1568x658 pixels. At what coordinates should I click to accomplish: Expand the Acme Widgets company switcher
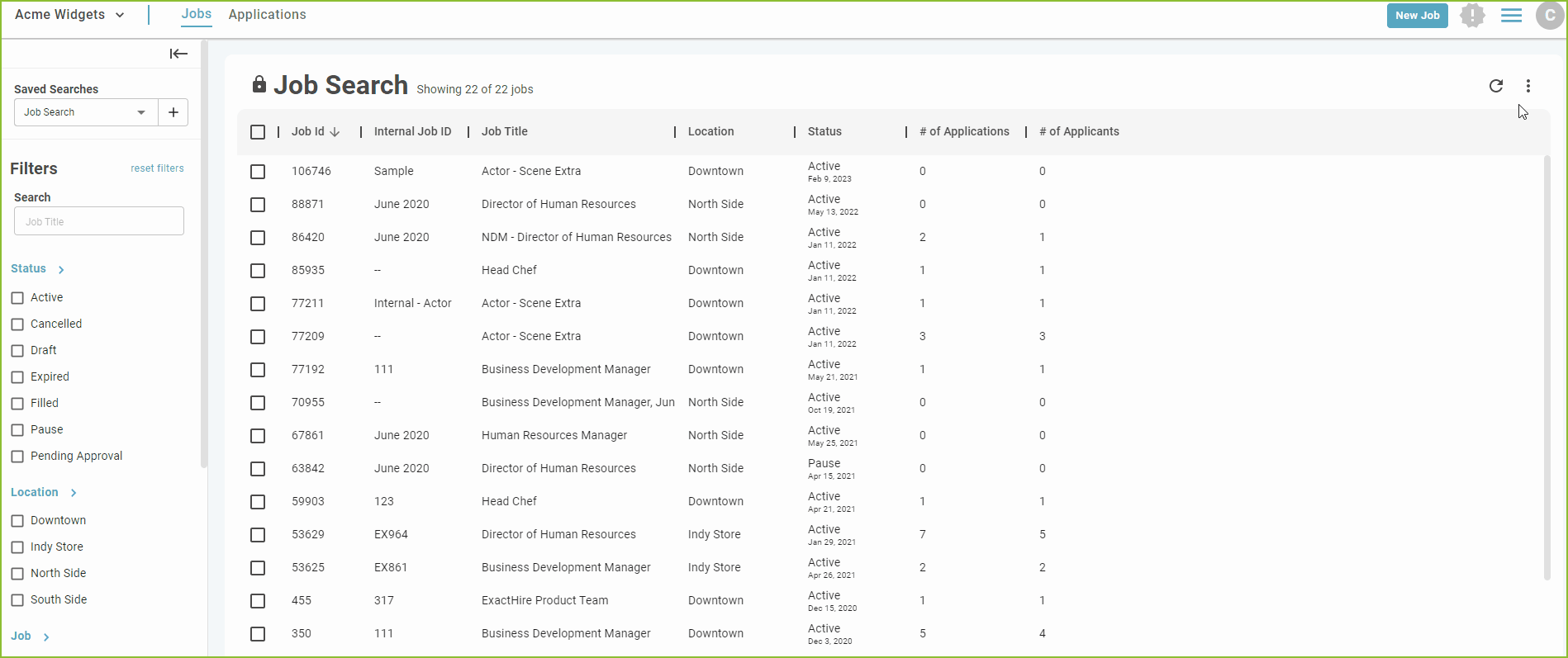(70, 15)
